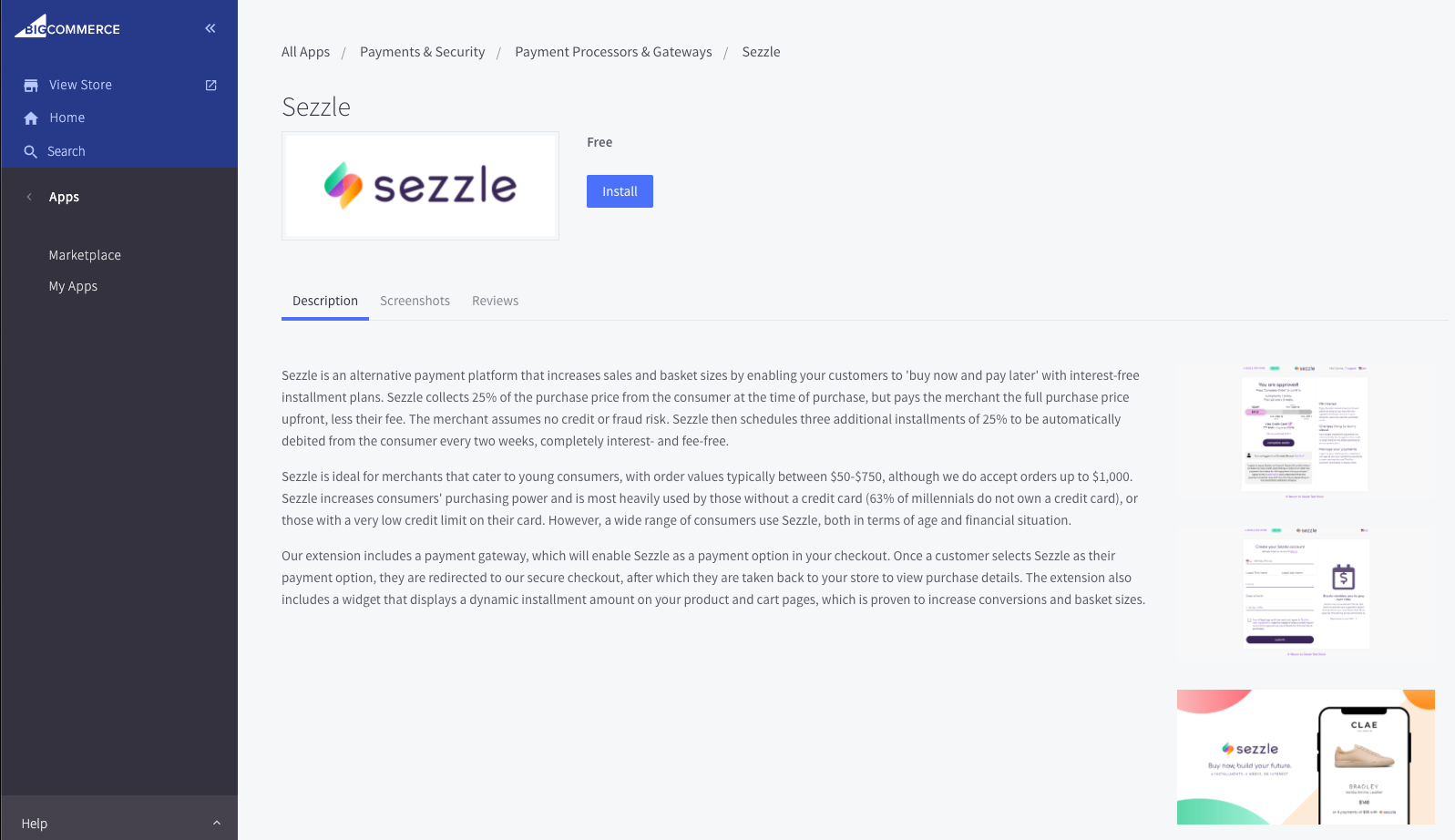Screen dimensions: 1455x840
Task: Open My Apps from the sidebar
Action: pyautogui.click(x=73, y=285)
